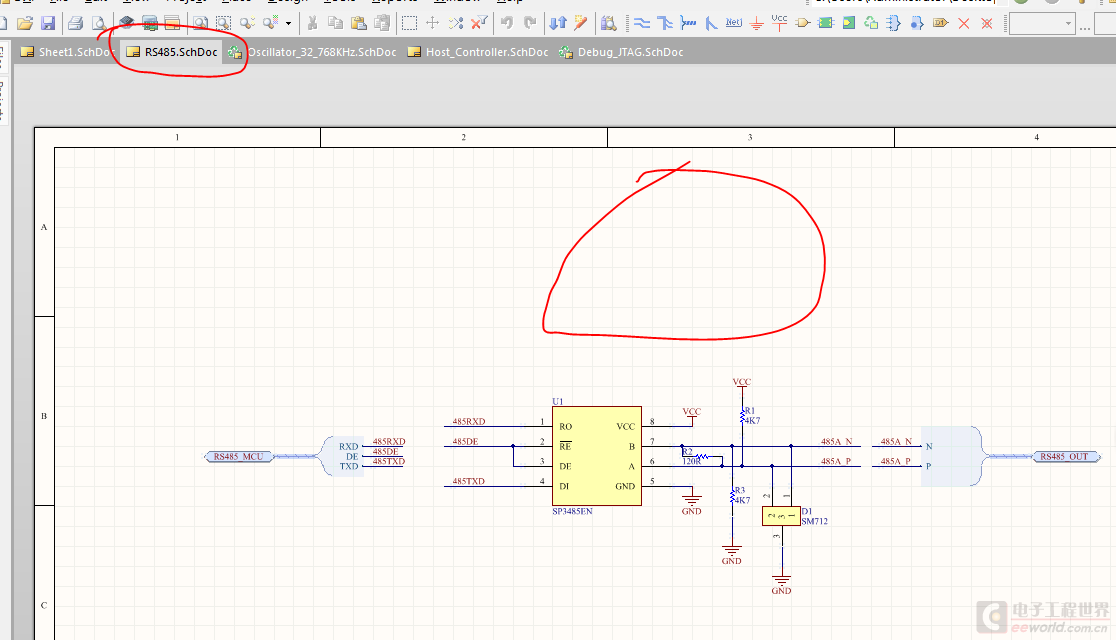This screenshot has height=640, width=1116.
Task: Select the Place Net Label tool
Action: (x=734, y=23)
